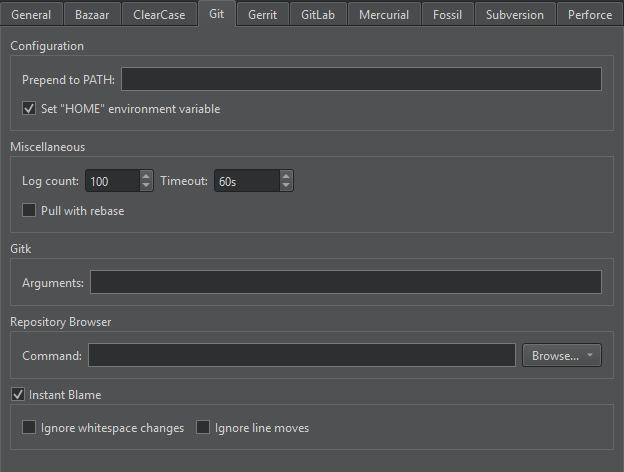Select the Fossil tab

click(x=447, y=15)
